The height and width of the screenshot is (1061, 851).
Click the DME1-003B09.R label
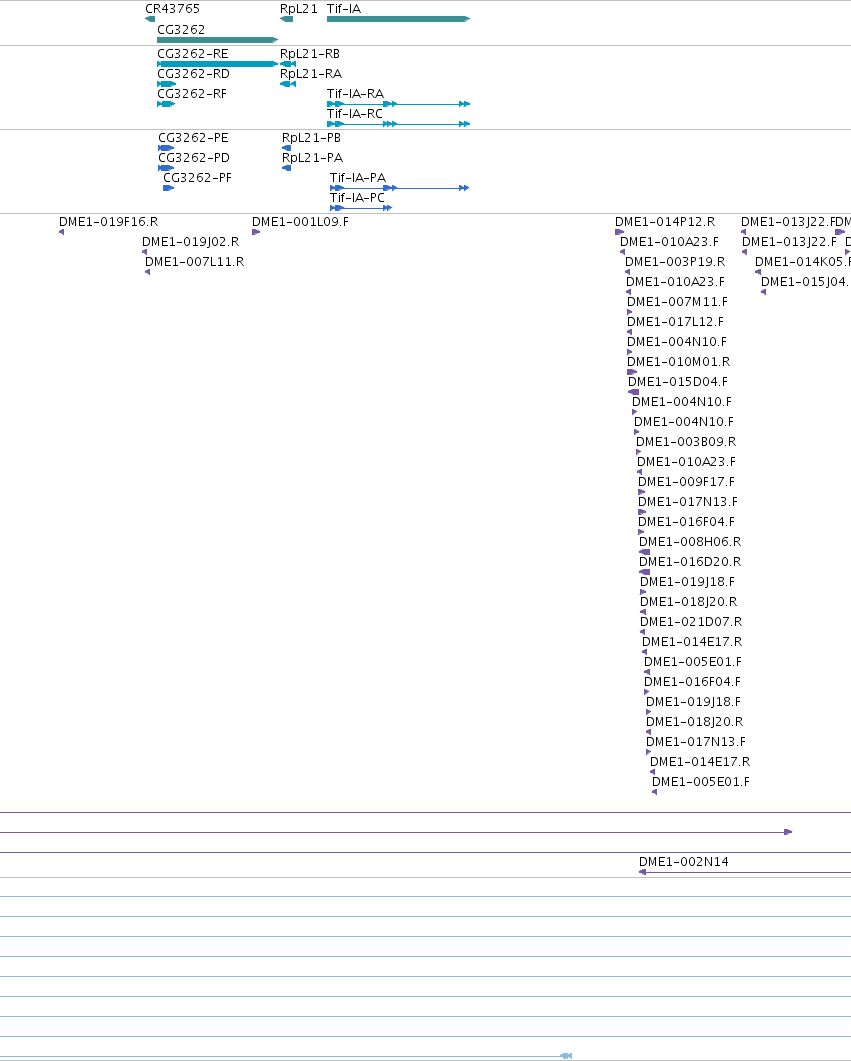point(686,442)
